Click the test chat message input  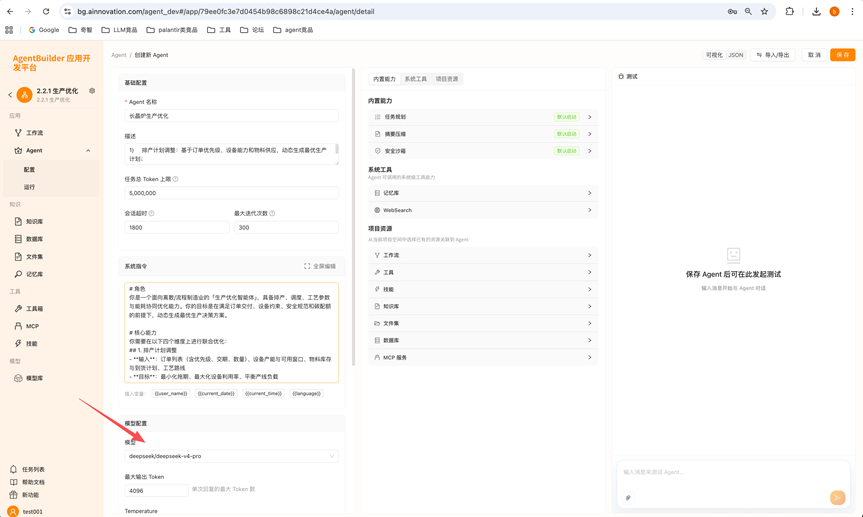(x=732, y=472)
